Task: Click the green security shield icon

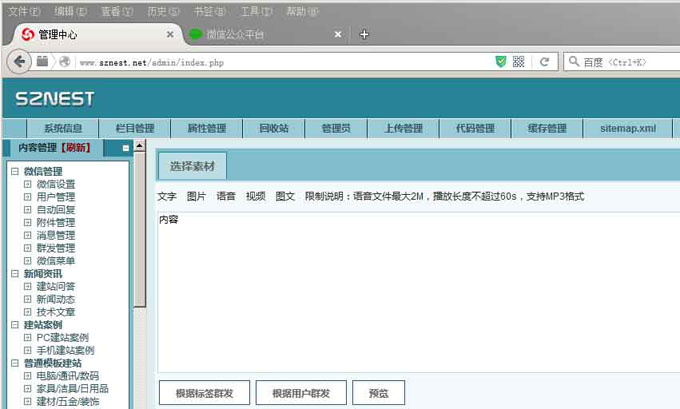Action: 500,61
